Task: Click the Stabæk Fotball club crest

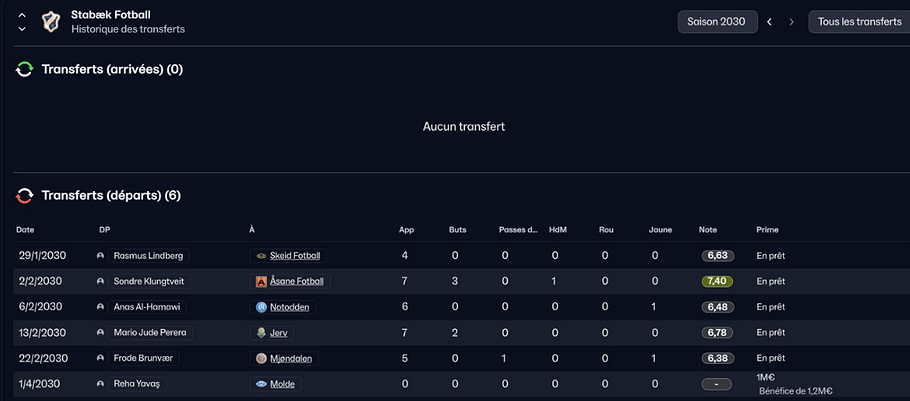Action: (x=50, y=22)
